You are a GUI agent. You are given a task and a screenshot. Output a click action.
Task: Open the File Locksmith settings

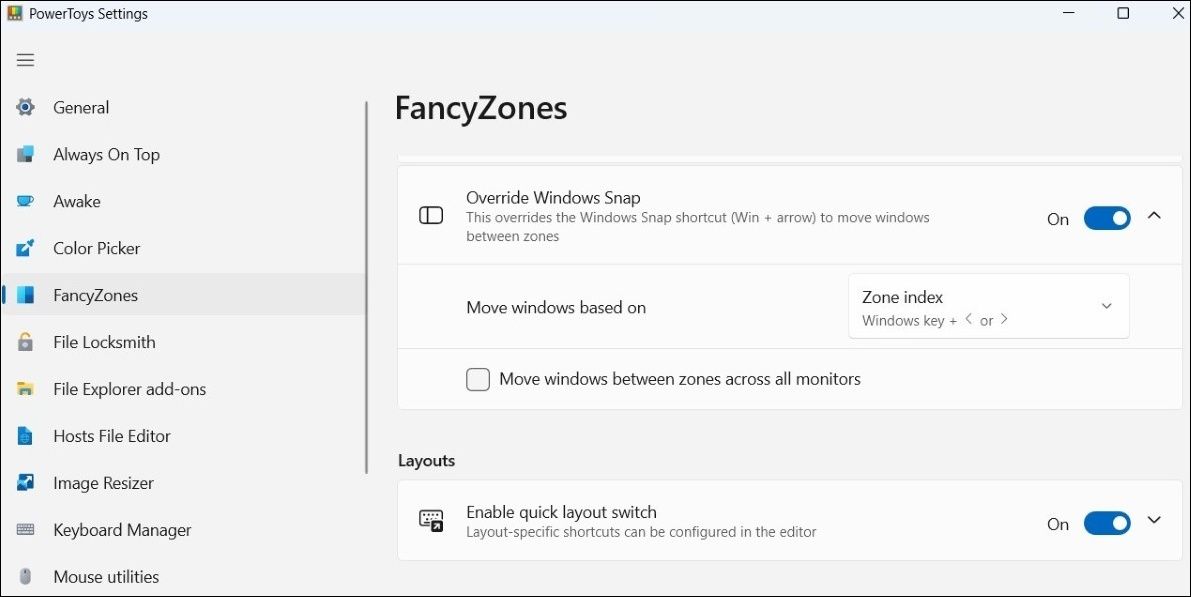coord(104,342)
